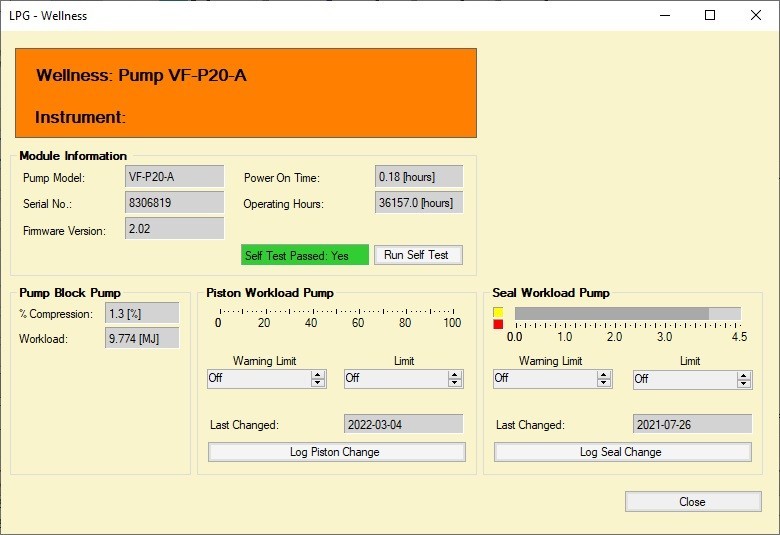
Task: Click the Firmware Version field
Action: 174,229
